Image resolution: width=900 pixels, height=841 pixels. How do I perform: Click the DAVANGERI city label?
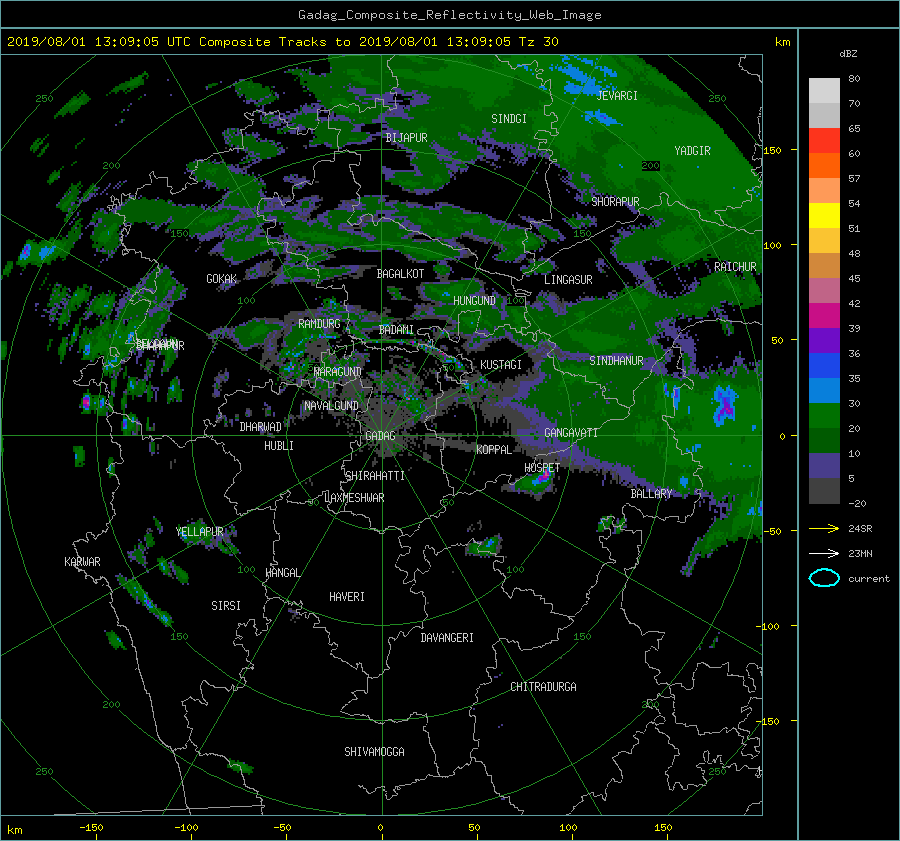point(447,638)
